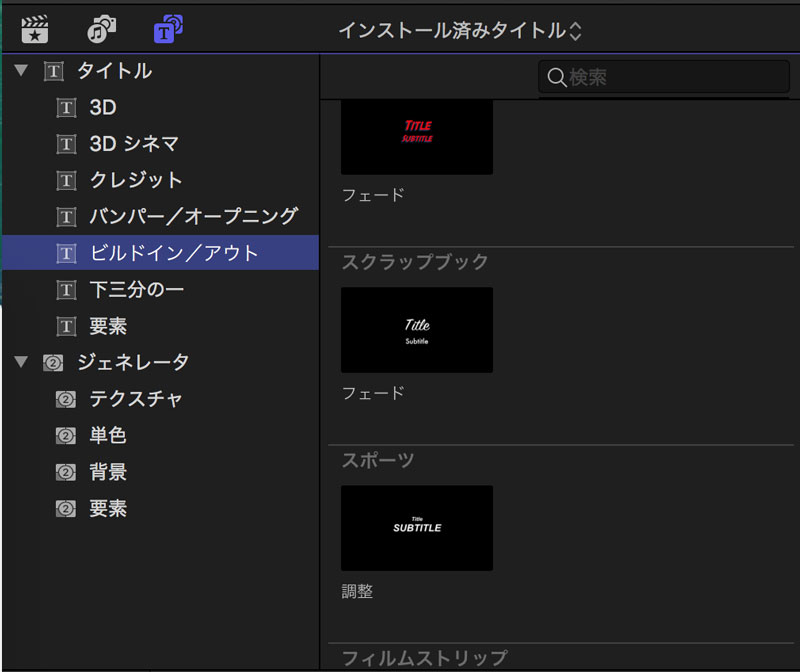Click the generator icon beside 単色
The width and height of the screenshot is (800, 672).
(66, 437)
